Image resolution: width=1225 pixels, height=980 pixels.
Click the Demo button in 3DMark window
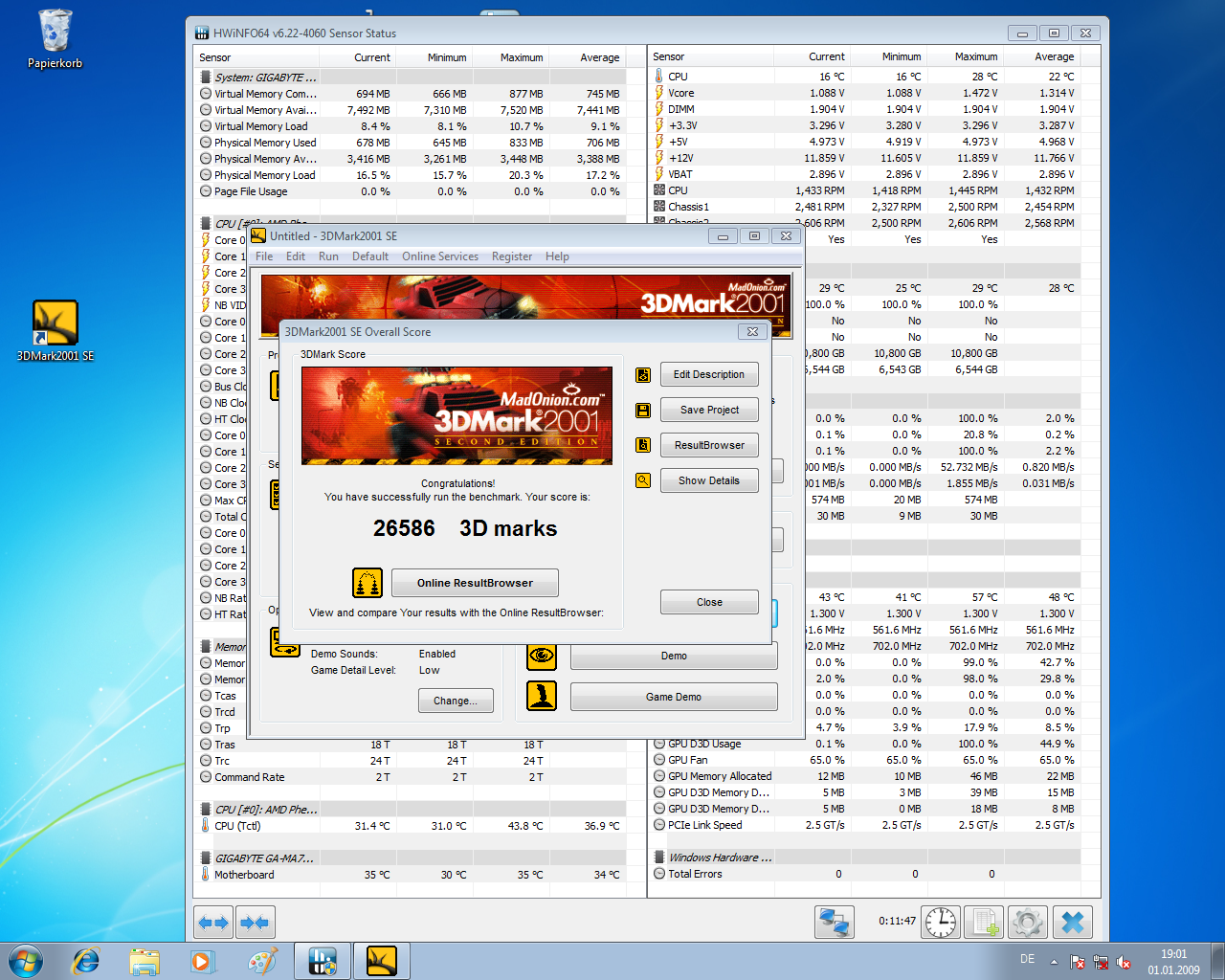click(x=674, y=656)
